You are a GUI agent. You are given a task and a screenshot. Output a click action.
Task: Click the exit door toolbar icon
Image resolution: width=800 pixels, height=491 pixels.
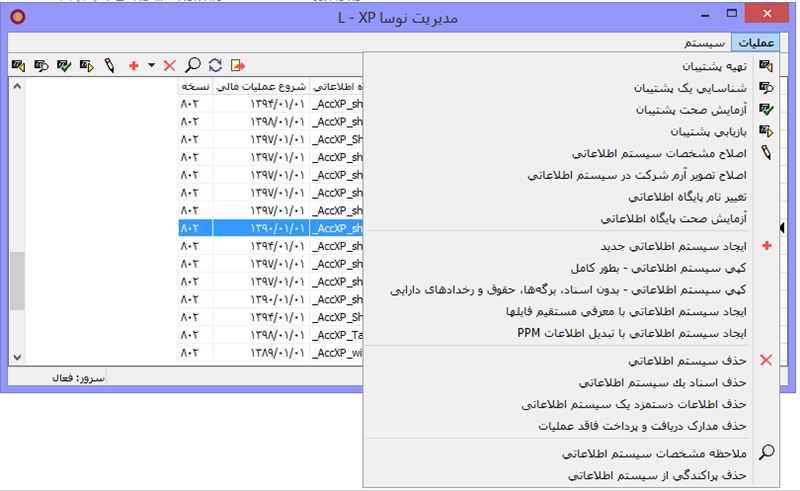(237, 65)
